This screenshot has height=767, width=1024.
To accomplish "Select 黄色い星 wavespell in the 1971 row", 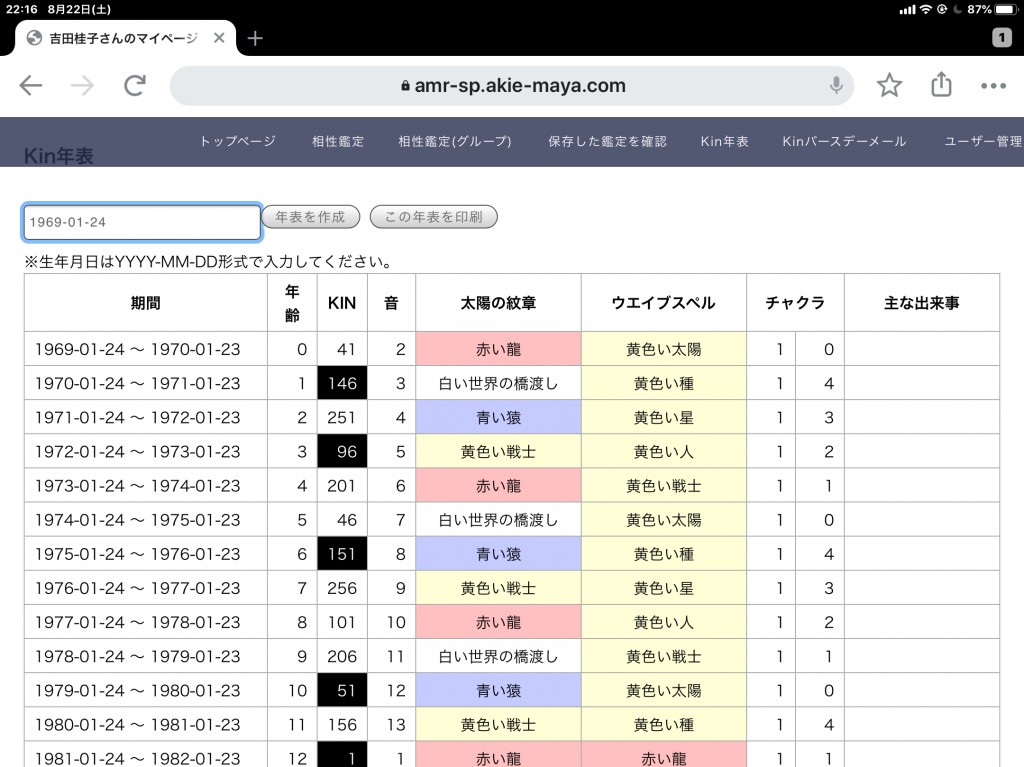I will [x=664, y=417].
